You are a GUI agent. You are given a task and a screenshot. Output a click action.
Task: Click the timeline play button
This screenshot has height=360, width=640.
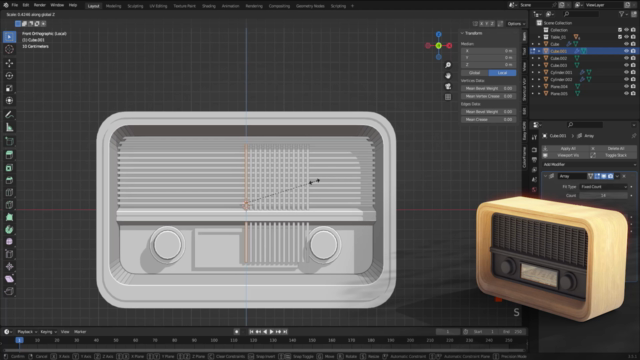coord(271,332)
